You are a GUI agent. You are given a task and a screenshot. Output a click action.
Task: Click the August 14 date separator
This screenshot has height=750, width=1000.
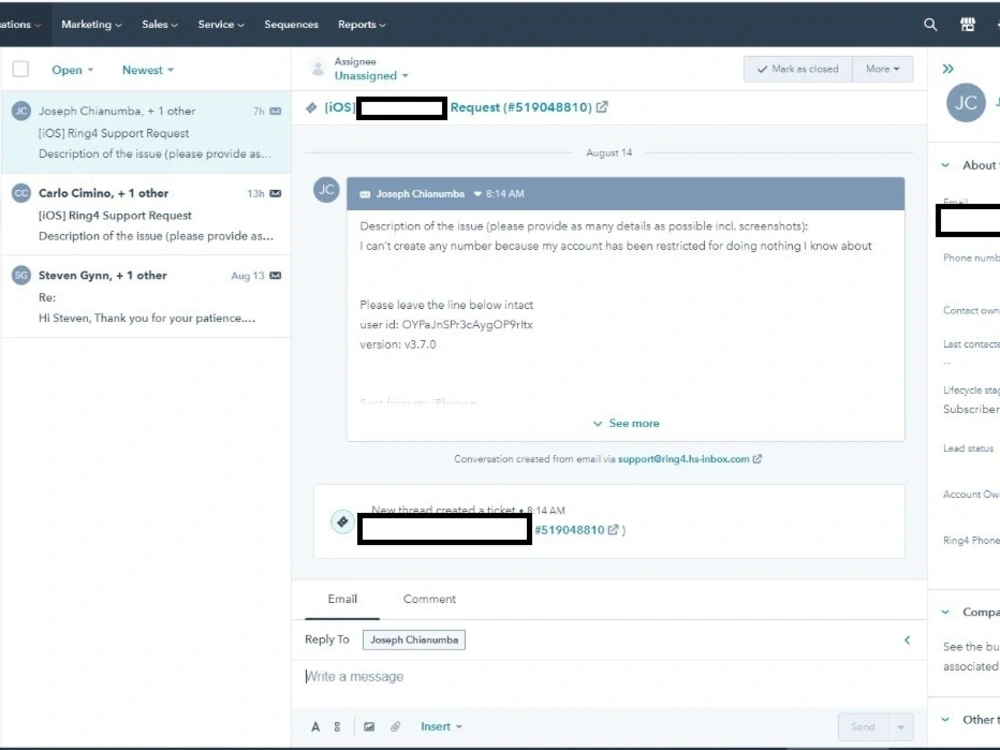coord(609,153)
